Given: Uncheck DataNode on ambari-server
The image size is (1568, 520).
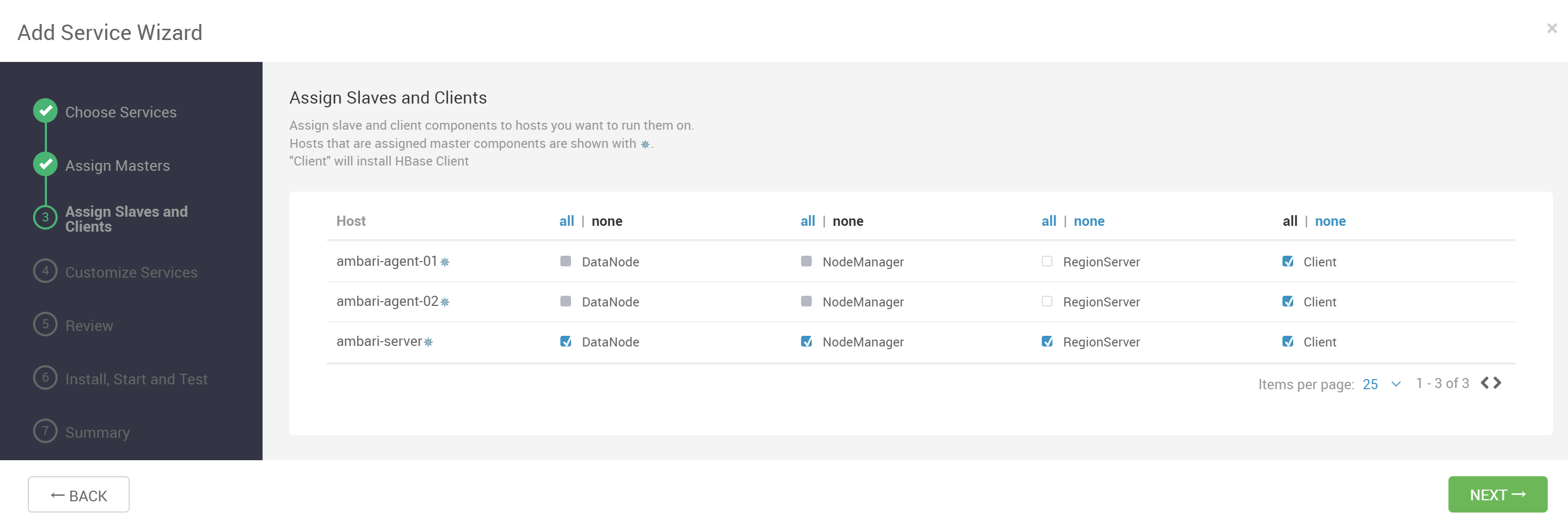Looking at the screenshot, I should [566, 342].
